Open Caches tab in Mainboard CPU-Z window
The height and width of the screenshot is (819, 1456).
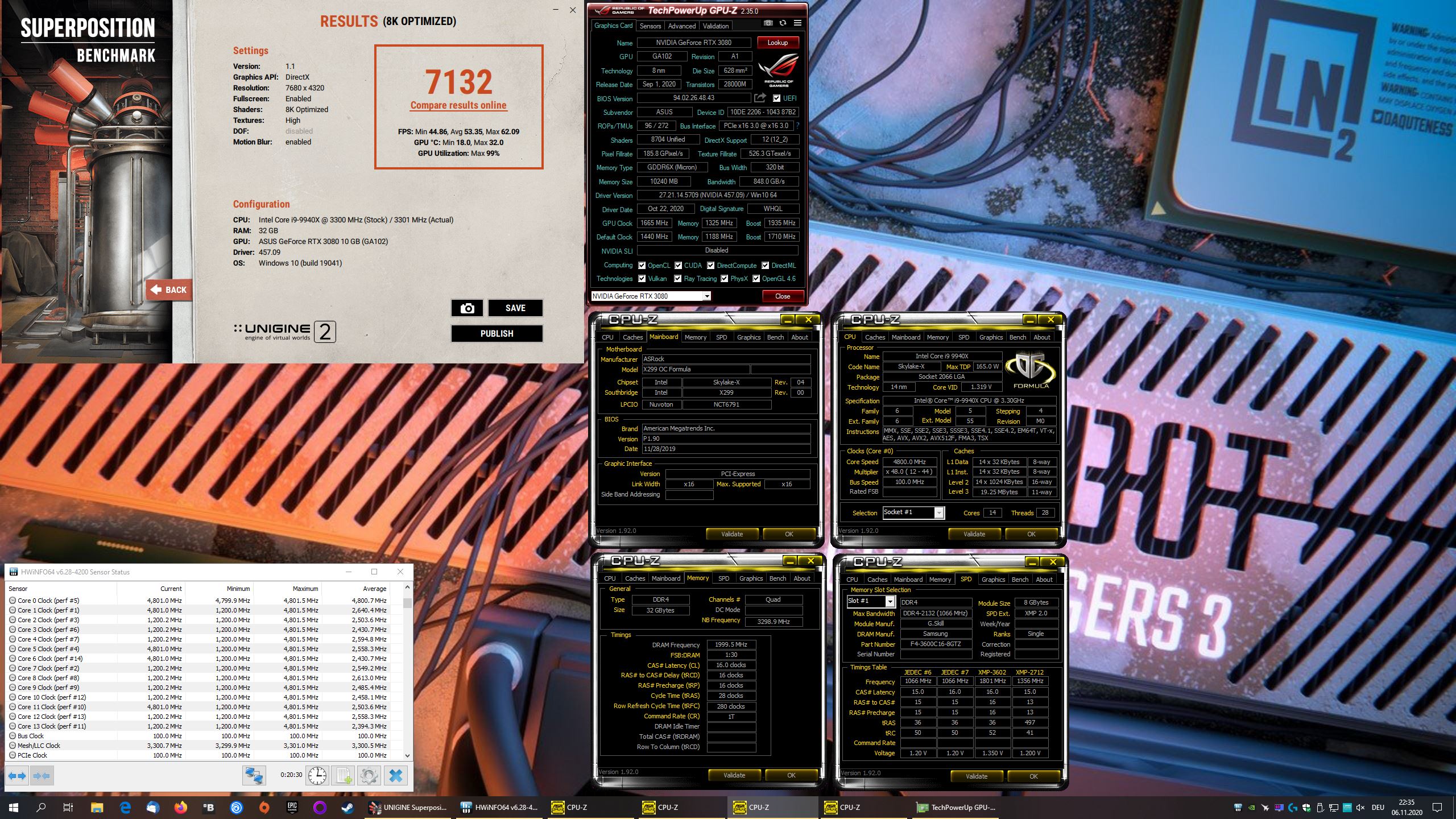[x=632, y=337]
